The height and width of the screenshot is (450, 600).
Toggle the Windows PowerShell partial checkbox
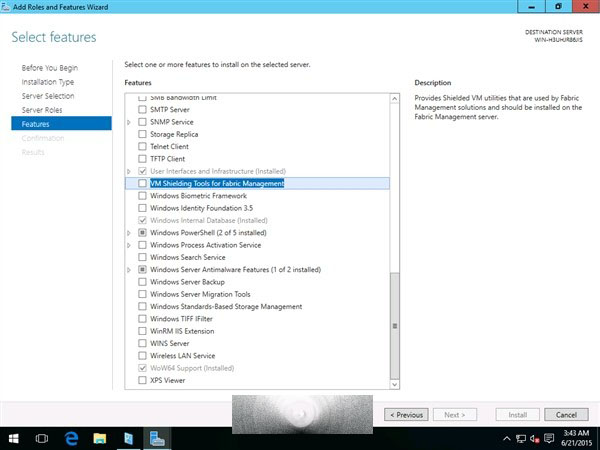[x=142, y=233]
